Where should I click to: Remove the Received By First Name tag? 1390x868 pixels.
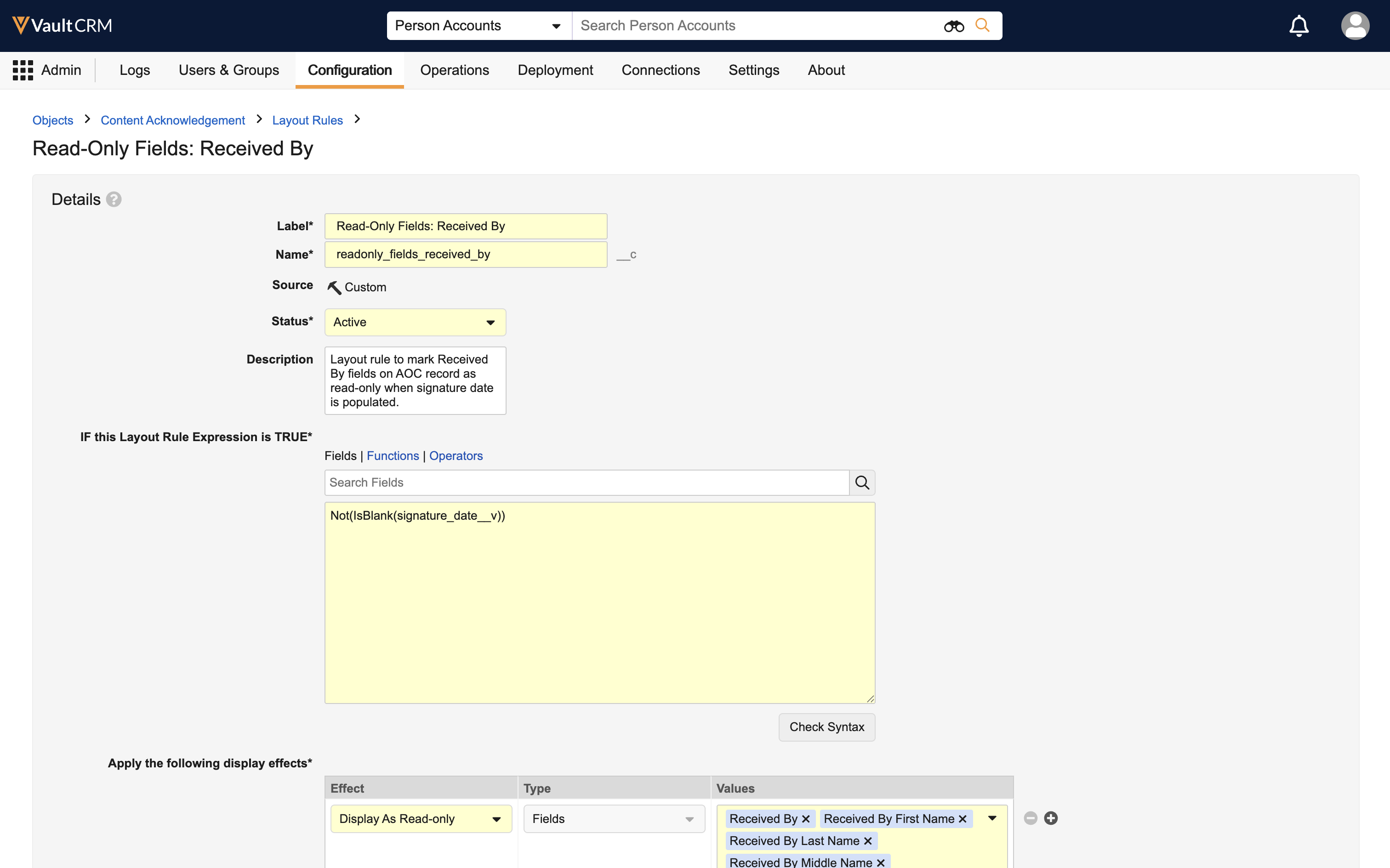point(963,819)
